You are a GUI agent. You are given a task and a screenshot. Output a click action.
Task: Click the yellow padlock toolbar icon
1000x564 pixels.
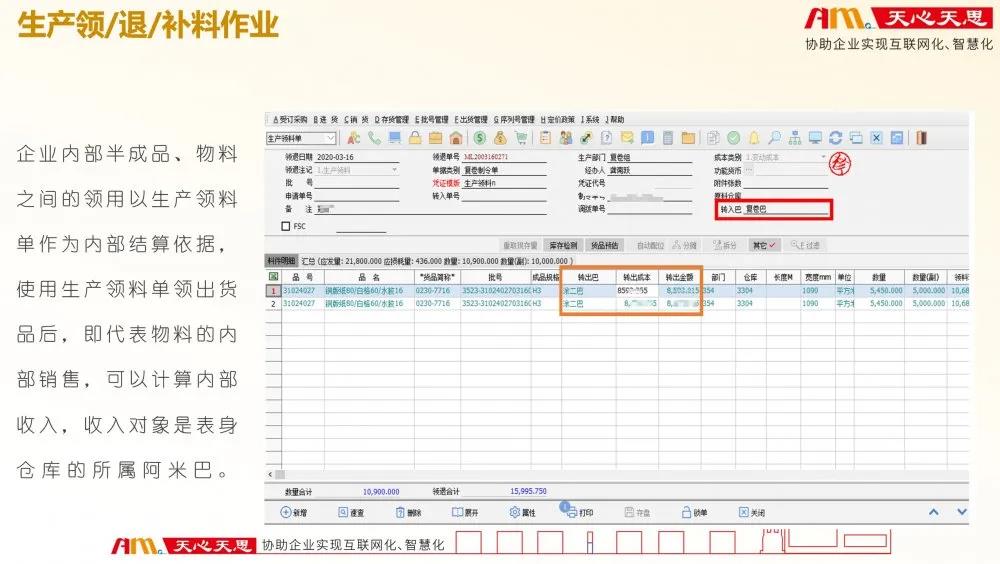pos(415,138)
